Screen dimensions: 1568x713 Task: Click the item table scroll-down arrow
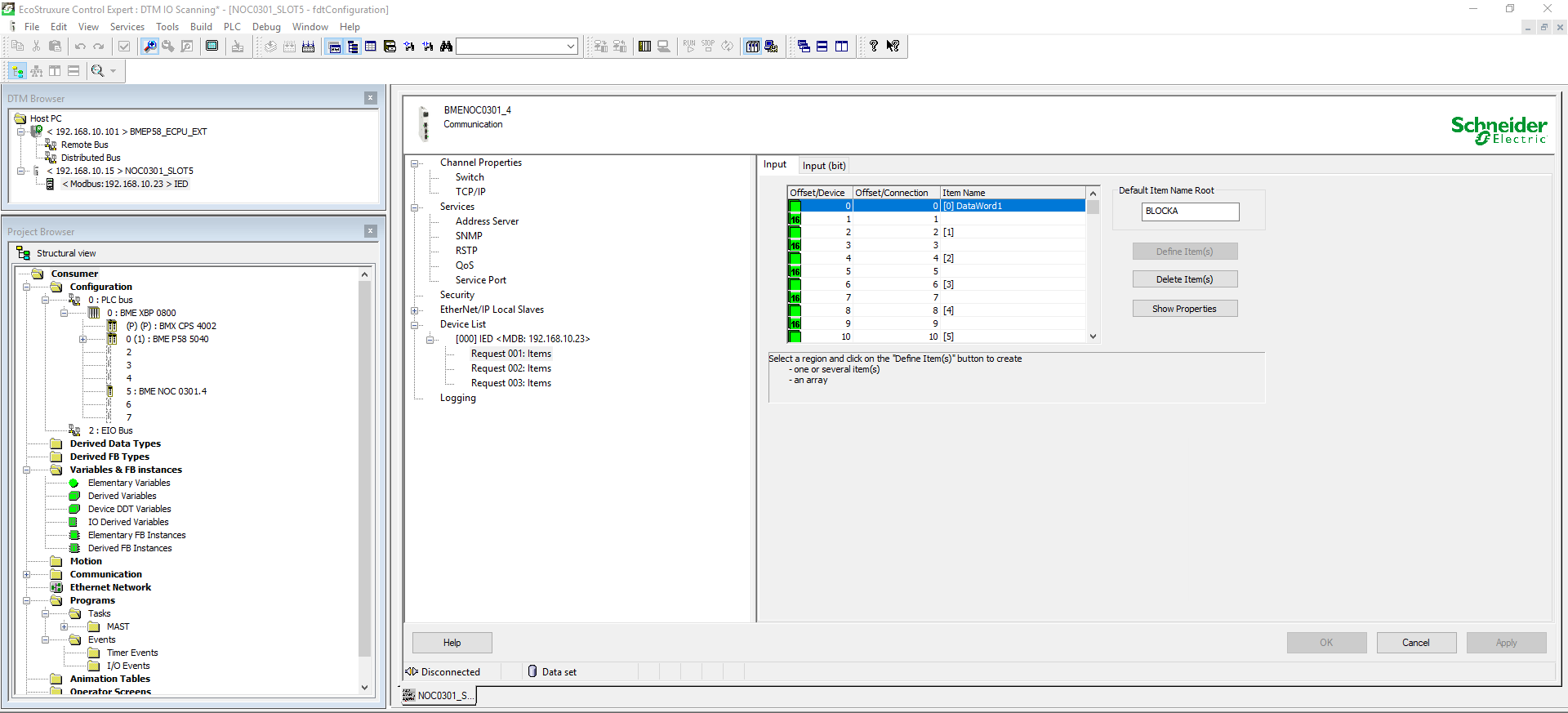[1093, 336]
